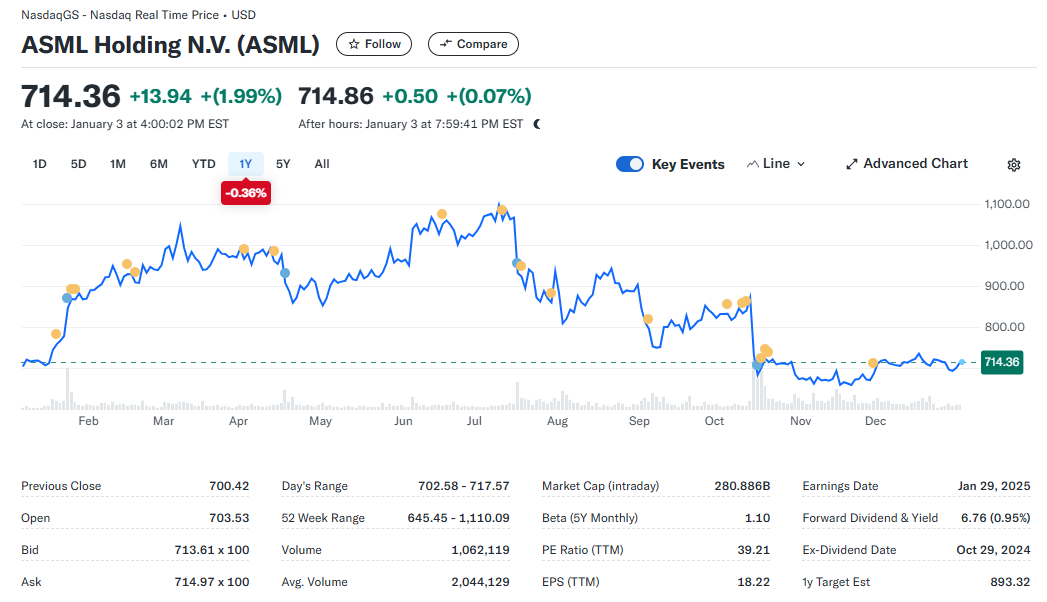The image size is (1047, 602).
Task: Click the Jul month label on x-axis
Action: [474, 421]
